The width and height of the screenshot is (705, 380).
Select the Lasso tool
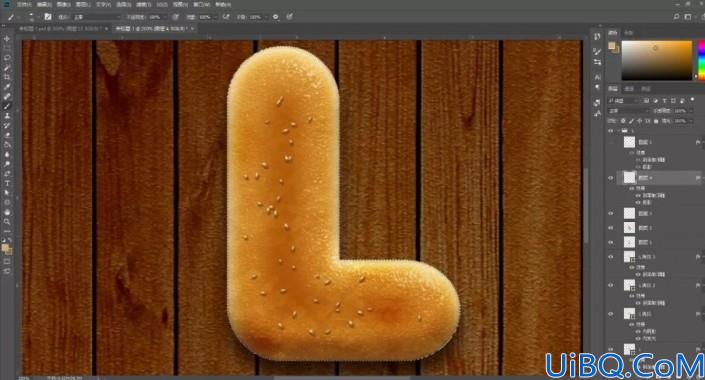7,58
